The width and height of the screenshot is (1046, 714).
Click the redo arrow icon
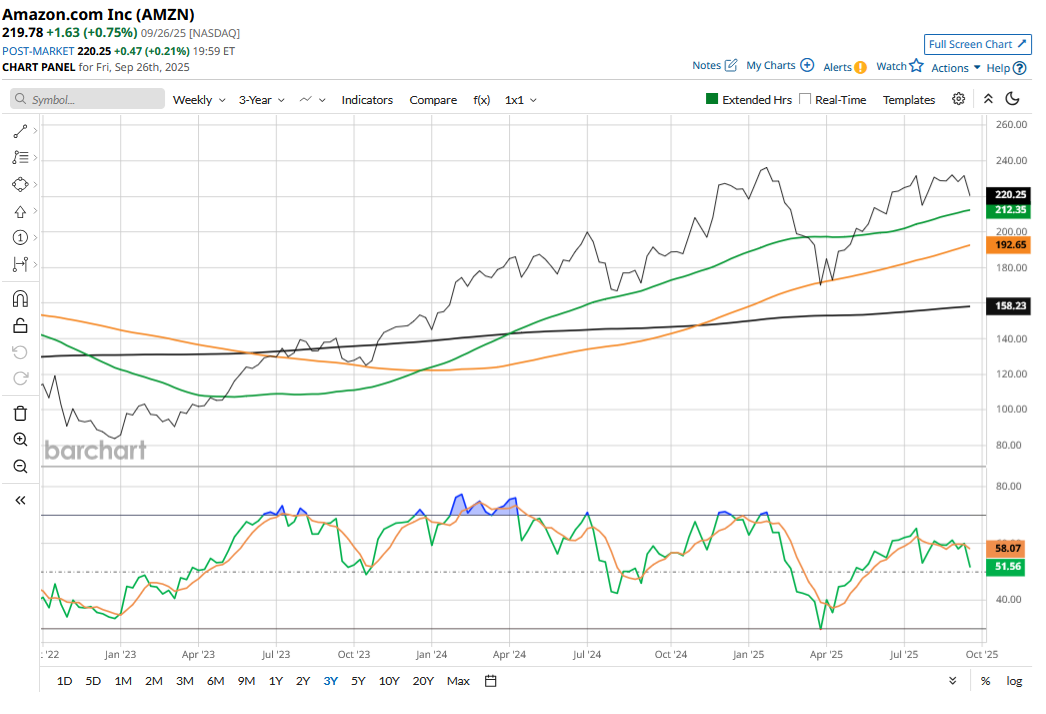[x=20, y=378]
